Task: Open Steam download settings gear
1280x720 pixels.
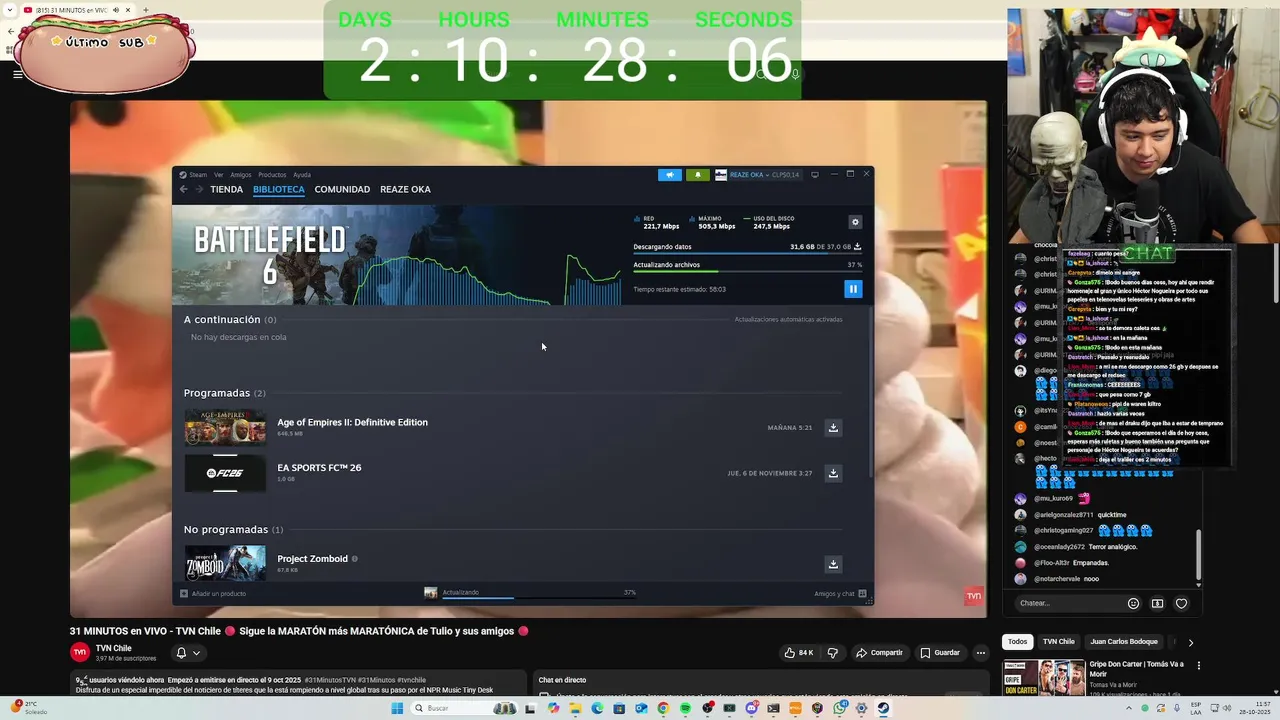Action: coord(855,222)
